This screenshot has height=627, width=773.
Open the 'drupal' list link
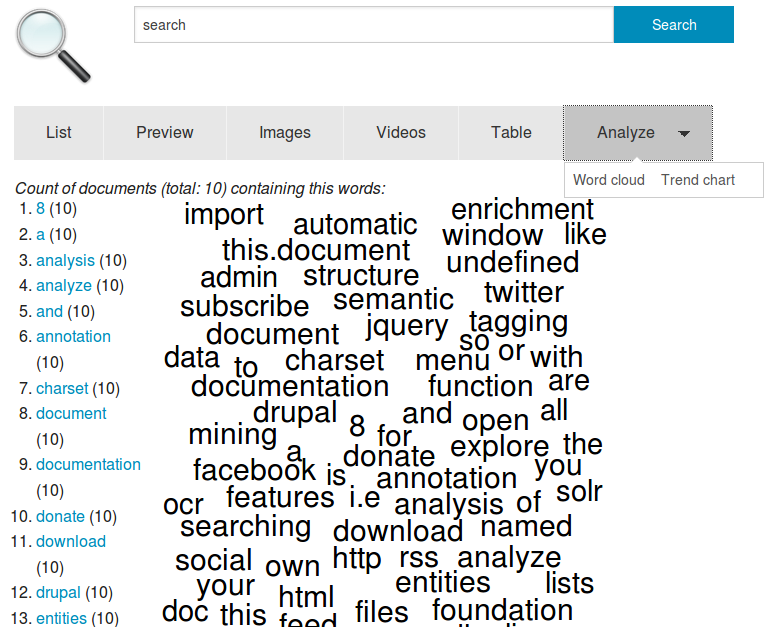(x=58, y=592)
